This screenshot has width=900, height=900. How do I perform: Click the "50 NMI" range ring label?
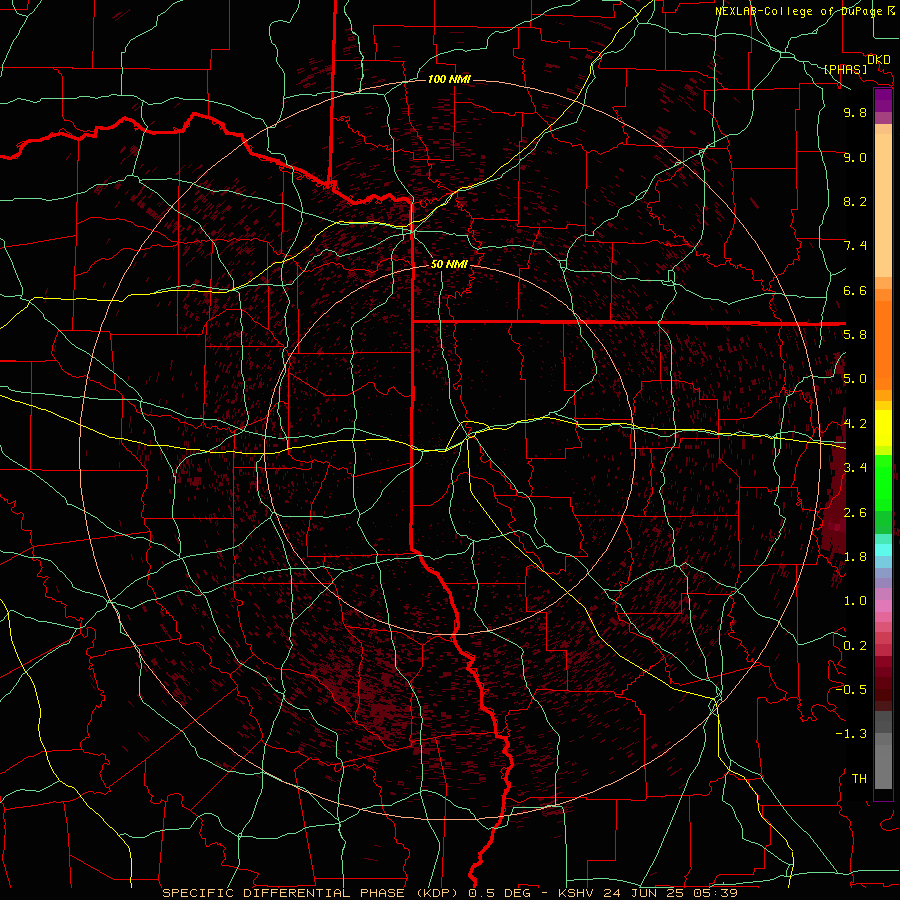coord(449,265)
